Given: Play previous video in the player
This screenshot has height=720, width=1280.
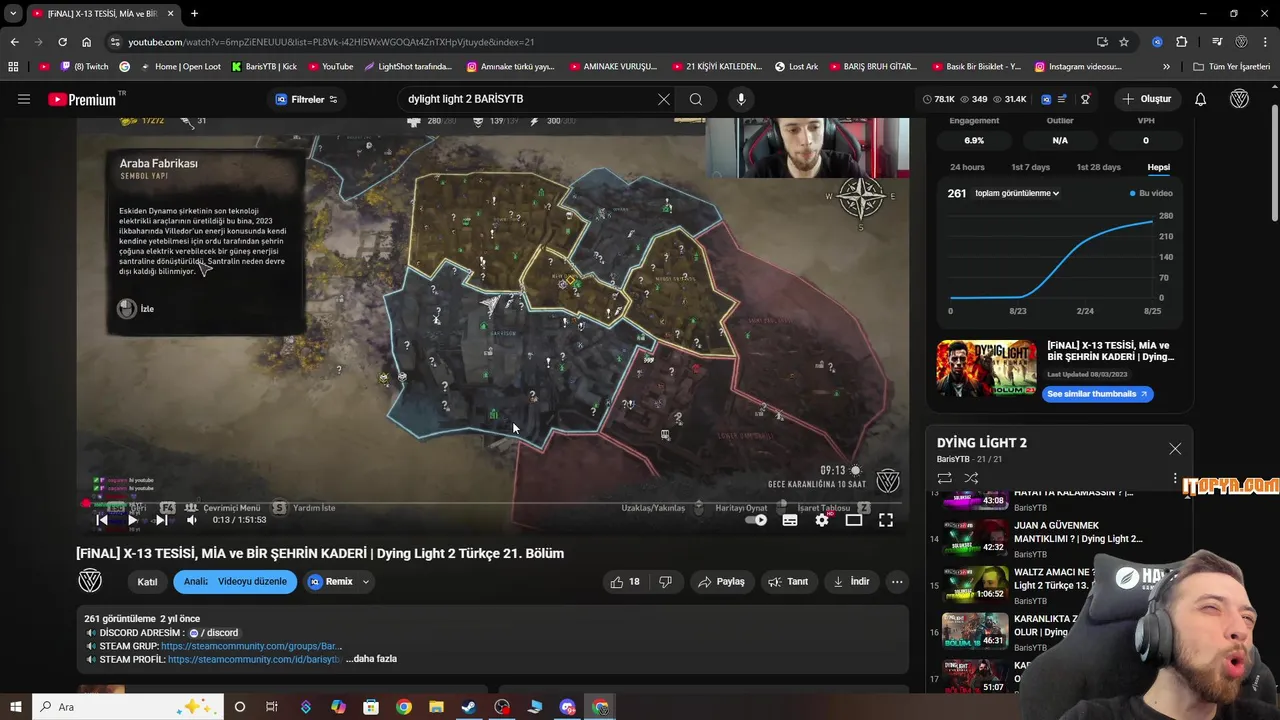Looking at the screenshot, I should click(101, 520).
